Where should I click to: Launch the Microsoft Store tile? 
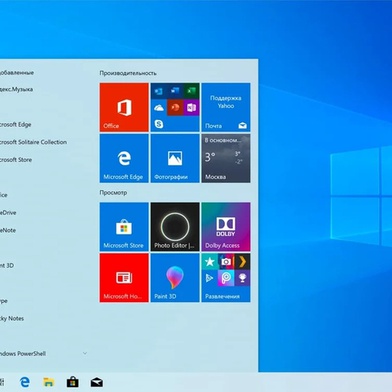124,227
